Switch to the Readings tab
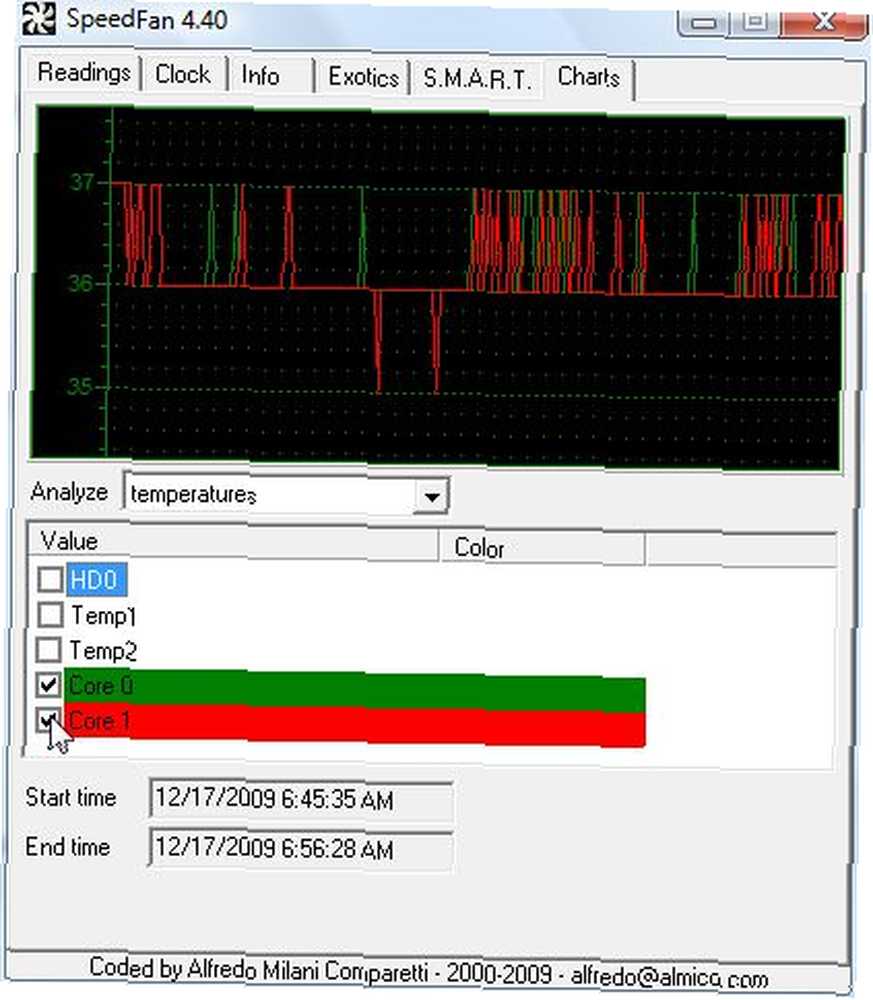 pyautogui.click(x=84, y=73)
